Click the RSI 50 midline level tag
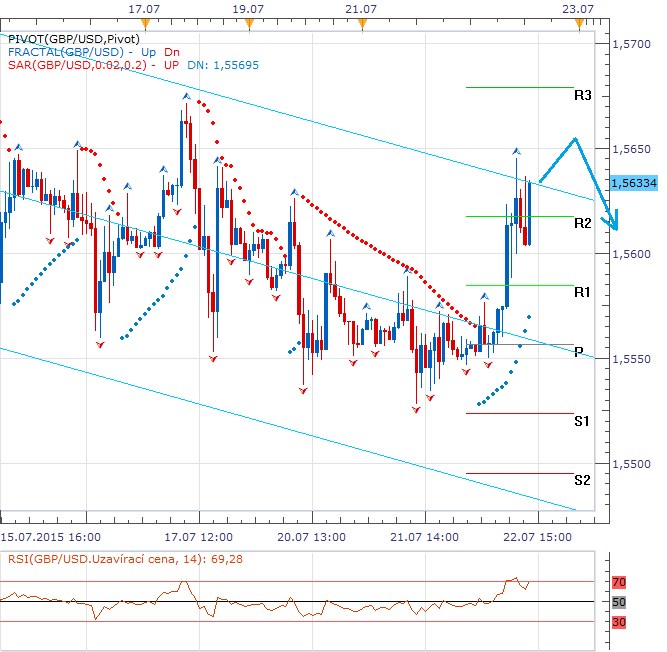This screenshot has width=667, height=652. [x=619, y=601]
